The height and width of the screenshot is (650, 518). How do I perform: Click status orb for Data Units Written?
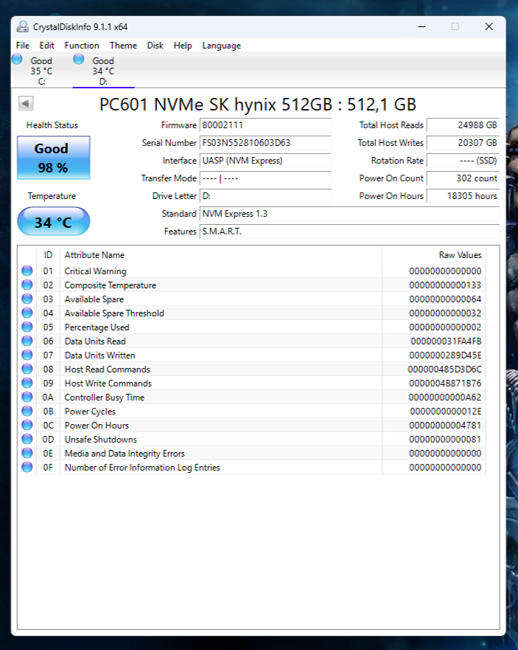point(27,355)
